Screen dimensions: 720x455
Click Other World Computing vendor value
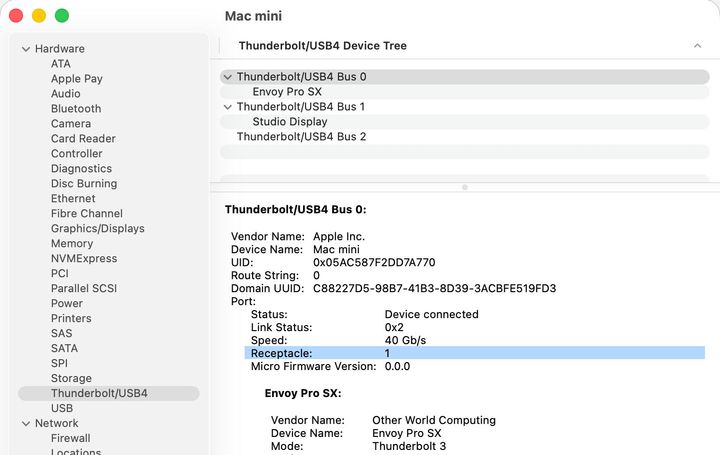point(434,421)
